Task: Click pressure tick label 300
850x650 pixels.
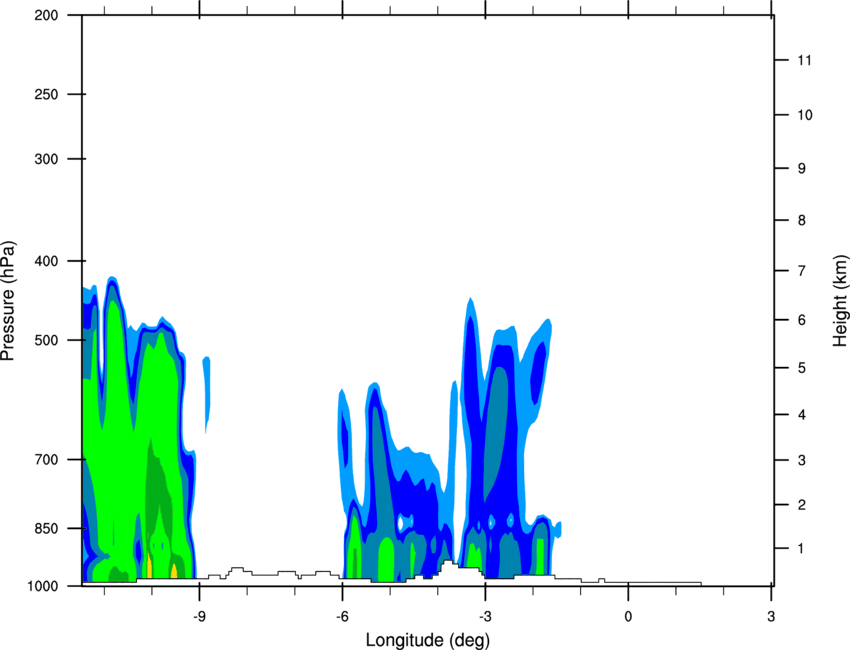Action: click(x=46, y=159)
